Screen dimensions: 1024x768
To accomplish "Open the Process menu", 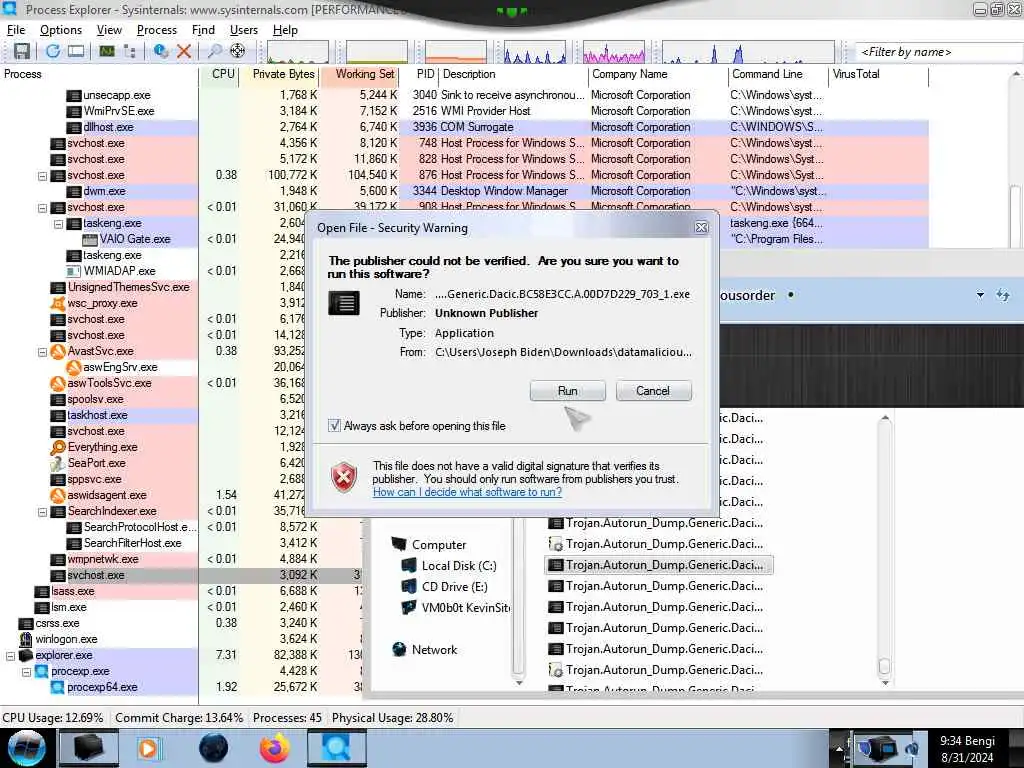I will click(157, 30).
